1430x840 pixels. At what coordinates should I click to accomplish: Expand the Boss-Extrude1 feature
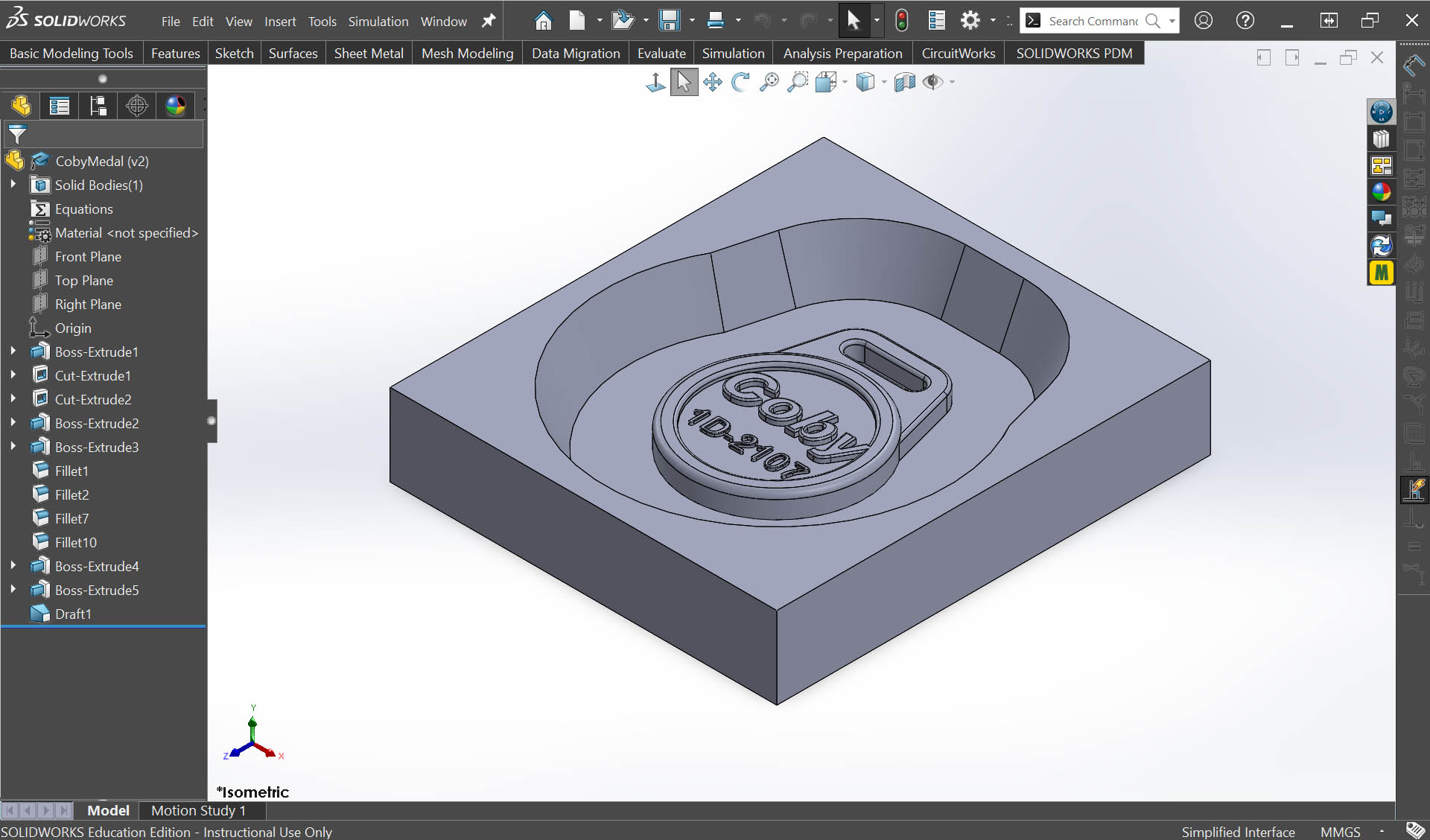pos(13,351)
